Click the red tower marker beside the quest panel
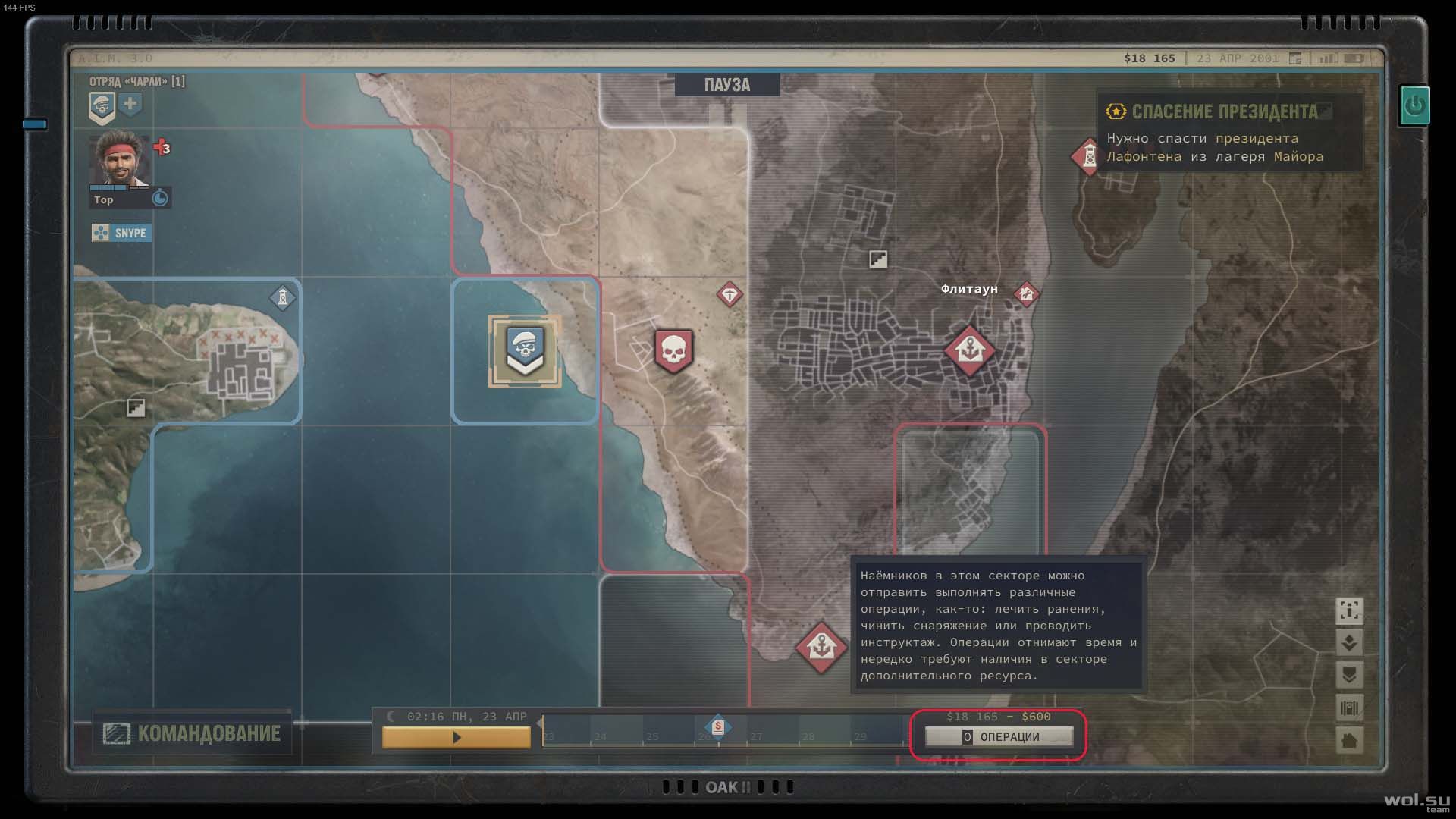1456x819 pixels. [x=1087, y=156]
